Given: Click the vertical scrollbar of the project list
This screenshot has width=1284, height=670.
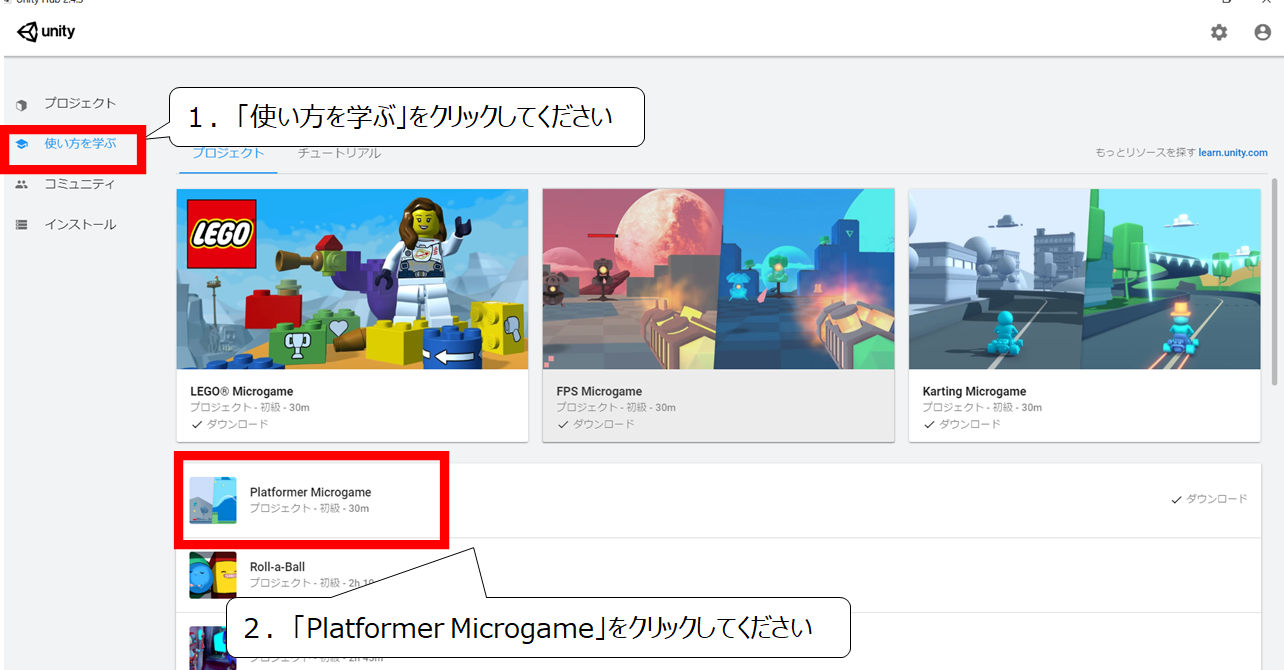Looking at the screenshot, I should (x=1274, y=282).
